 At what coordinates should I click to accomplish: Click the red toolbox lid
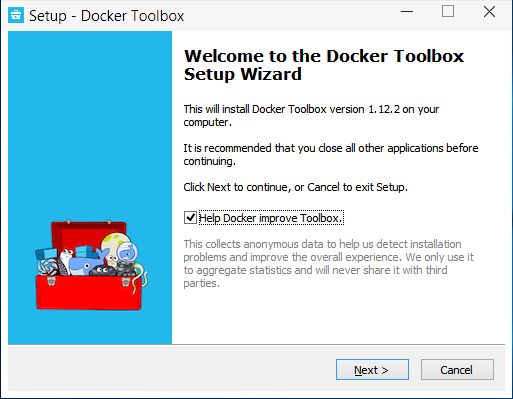[x=89, y=233]
